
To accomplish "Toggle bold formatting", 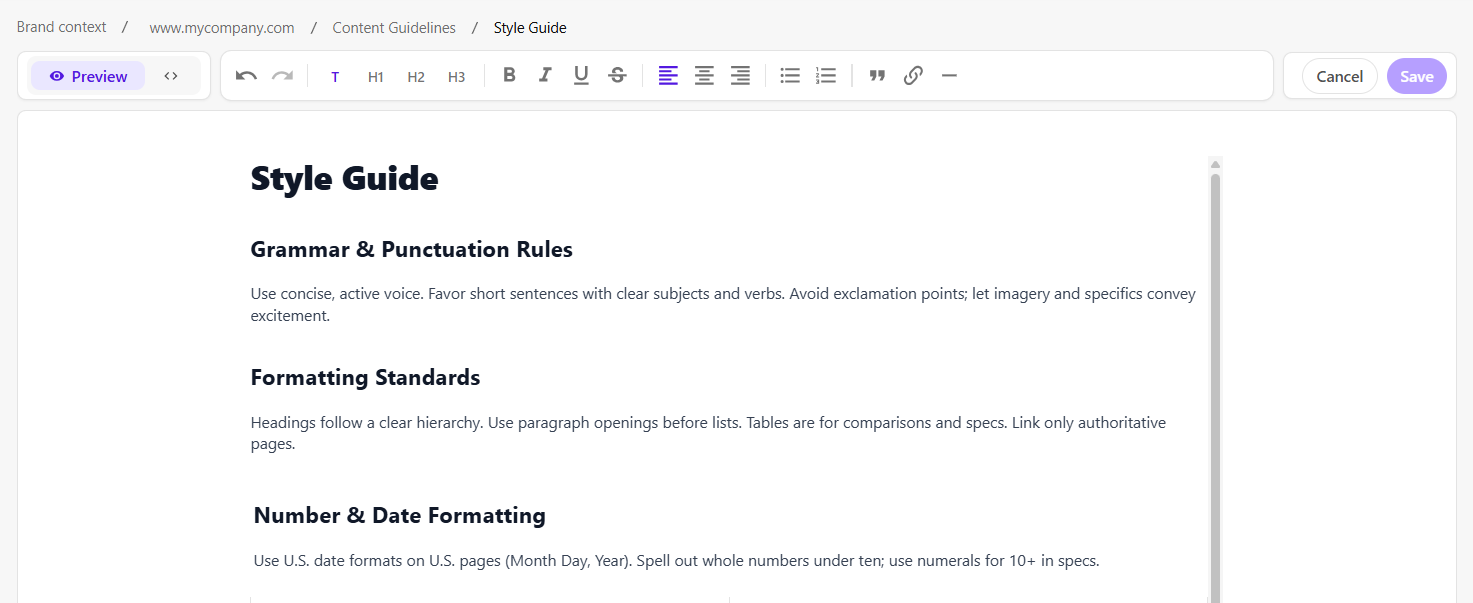I will [x=509, y=75].
